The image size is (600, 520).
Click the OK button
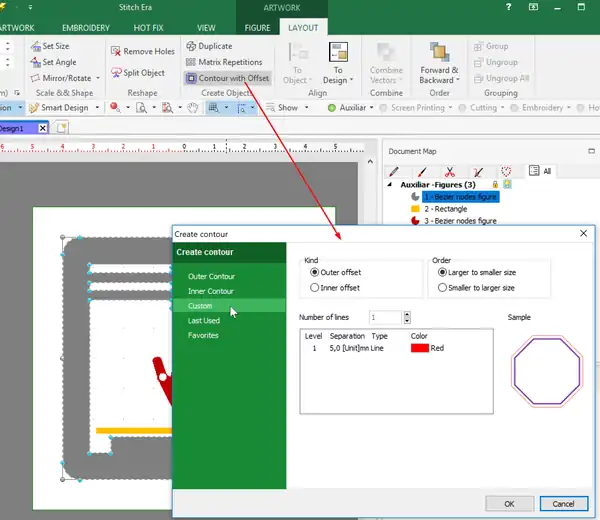pos(509,503)
